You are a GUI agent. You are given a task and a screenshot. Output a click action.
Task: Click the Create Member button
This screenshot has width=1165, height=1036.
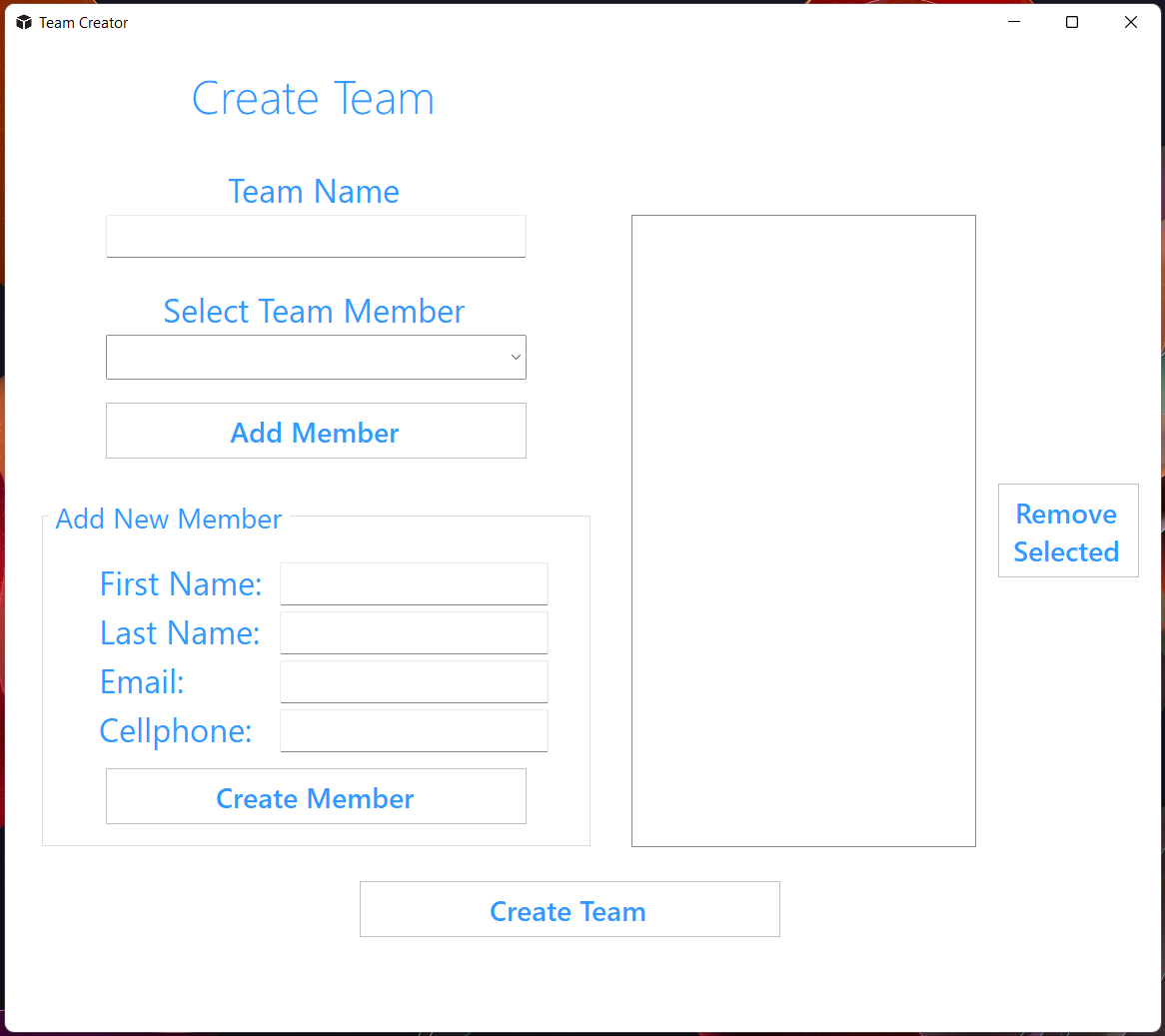[x=315, y=796]
